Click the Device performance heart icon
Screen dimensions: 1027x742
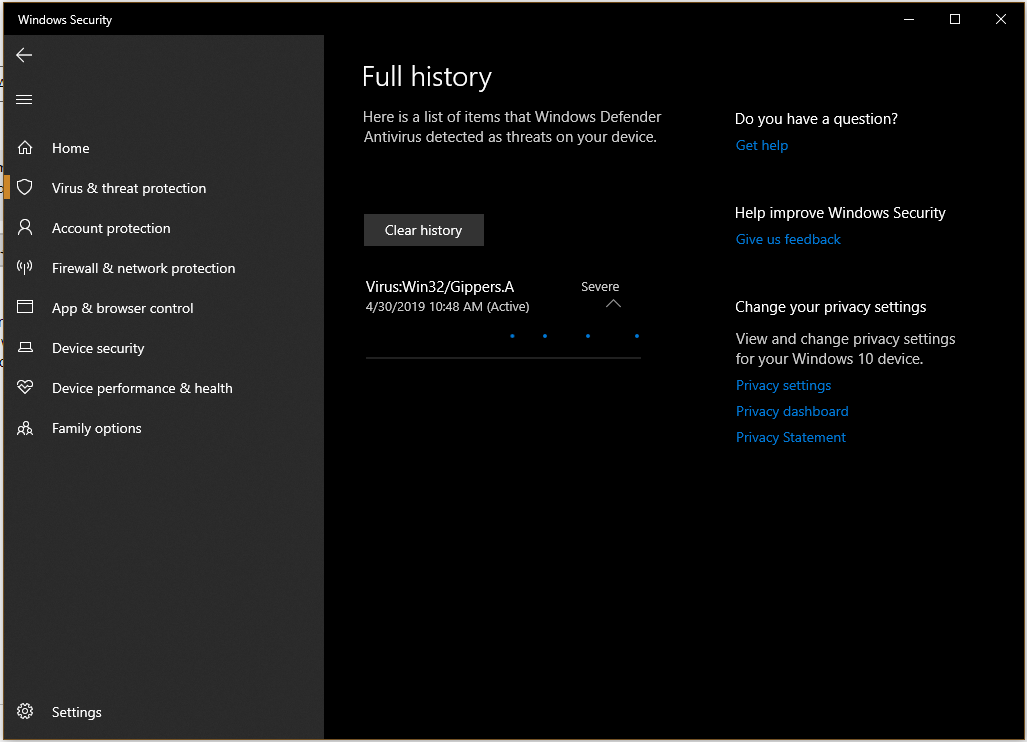click(25, 387)
